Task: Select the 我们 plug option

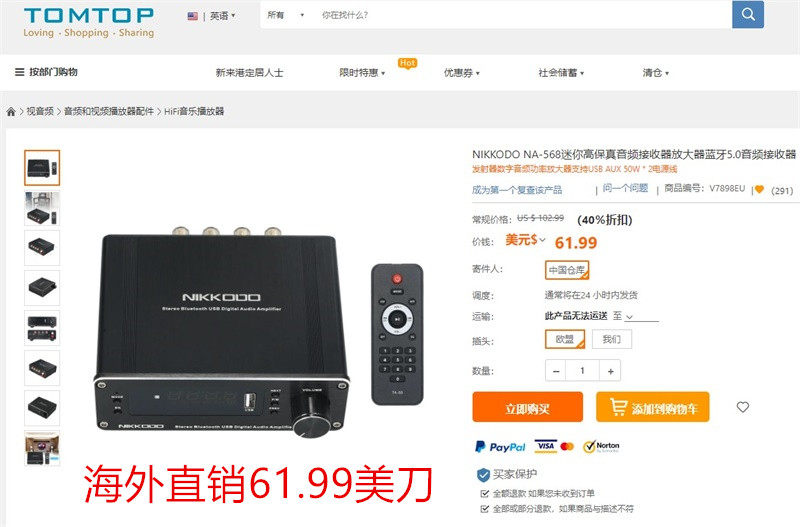Action: click(x=611, y=339)
